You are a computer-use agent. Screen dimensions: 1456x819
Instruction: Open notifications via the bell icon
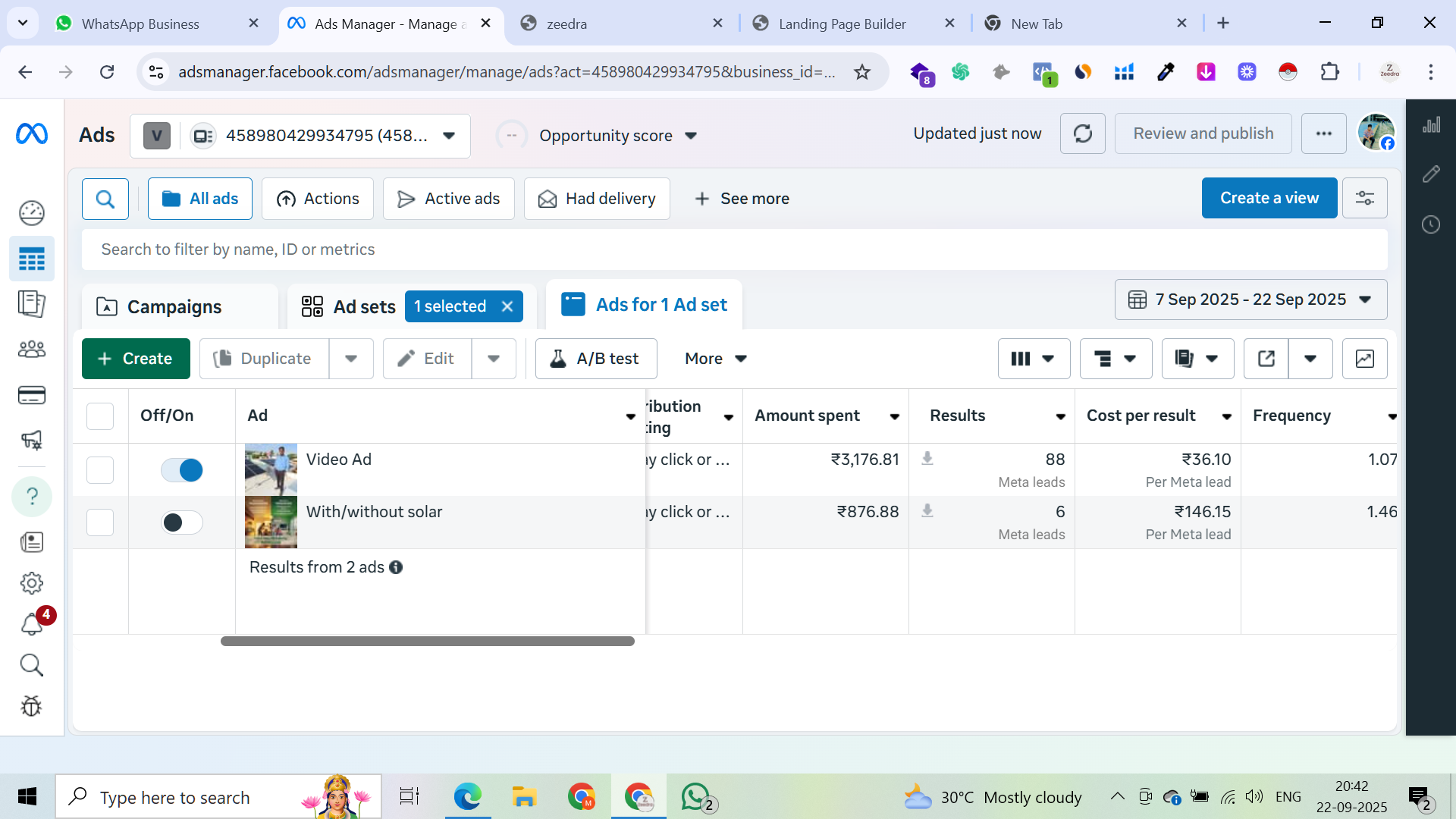(x=32, y=624)
